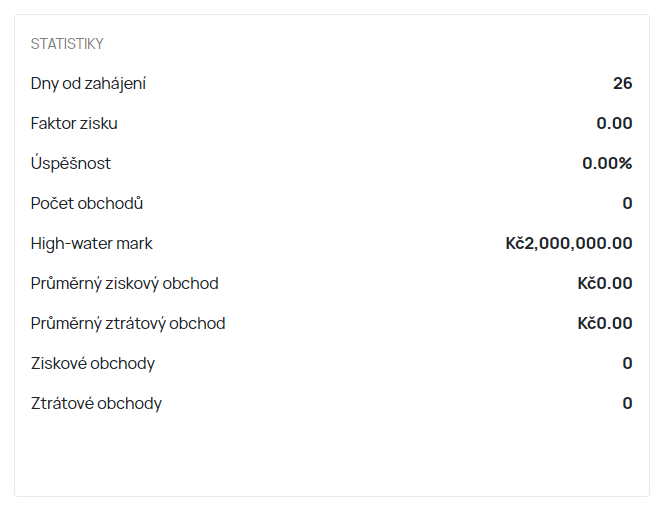This screenshot has height=515, width=659.
Task: Select the Úspěšnost label
Action: [x=71, y=162]
